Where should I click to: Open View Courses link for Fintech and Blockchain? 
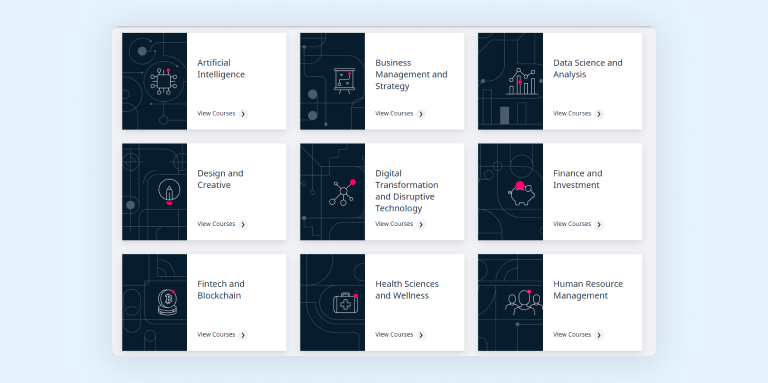[x=216, y=335]
